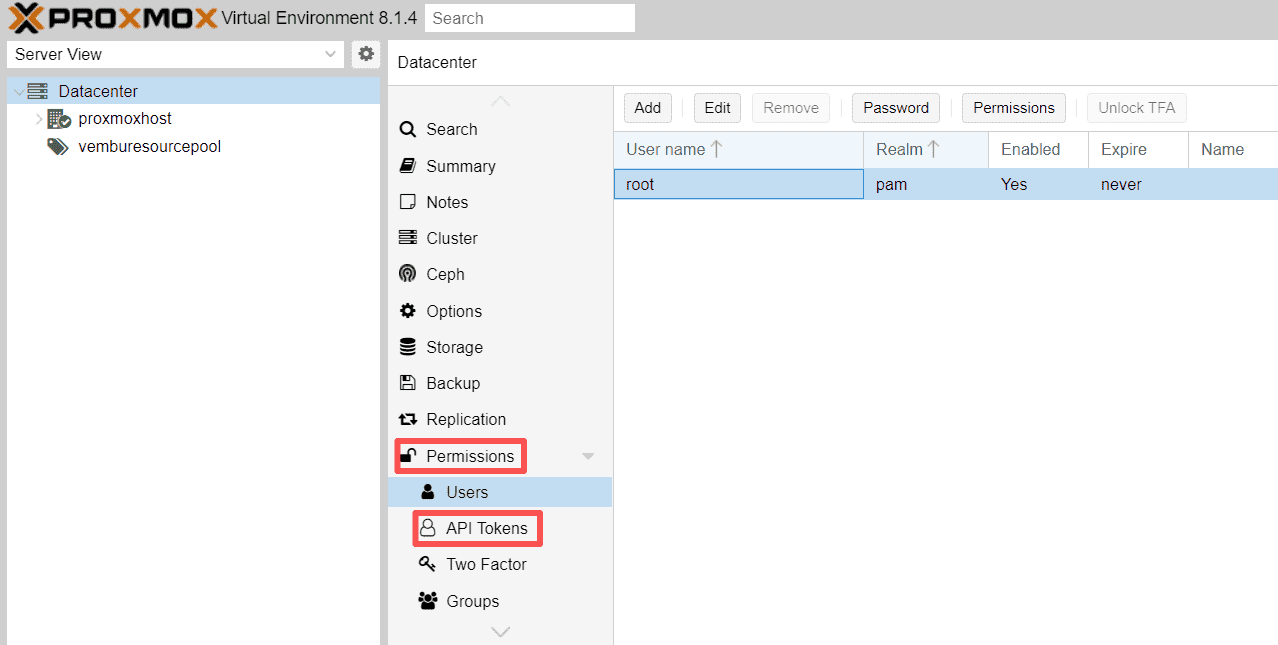Click the Cluster servers icon

click(x=407, y=238)
